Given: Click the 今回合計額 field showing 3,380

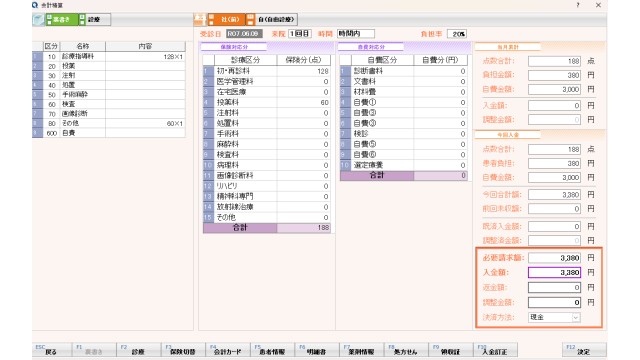Looking at the screenshot, I should point(554,195).
